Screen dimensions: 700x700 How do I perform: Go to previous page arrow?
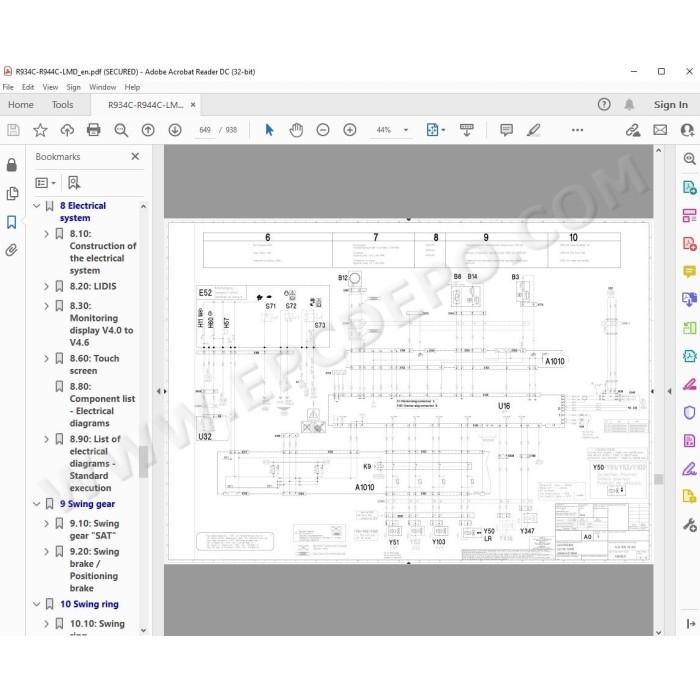point(148,130)
